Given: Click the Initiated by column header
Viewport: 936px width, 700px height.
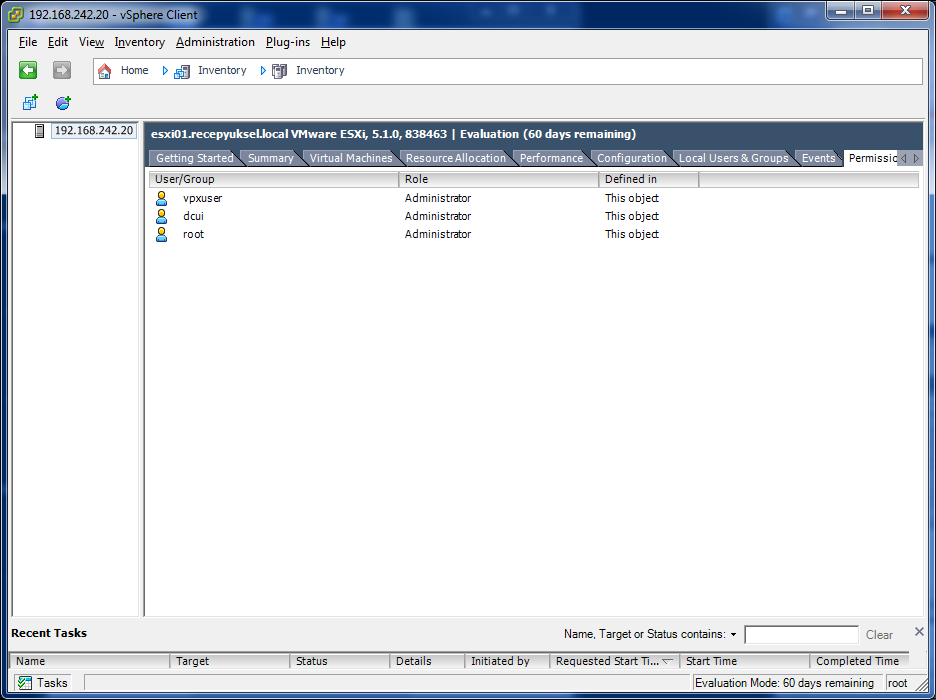Looking at the screenshot, I should point(507,661).
